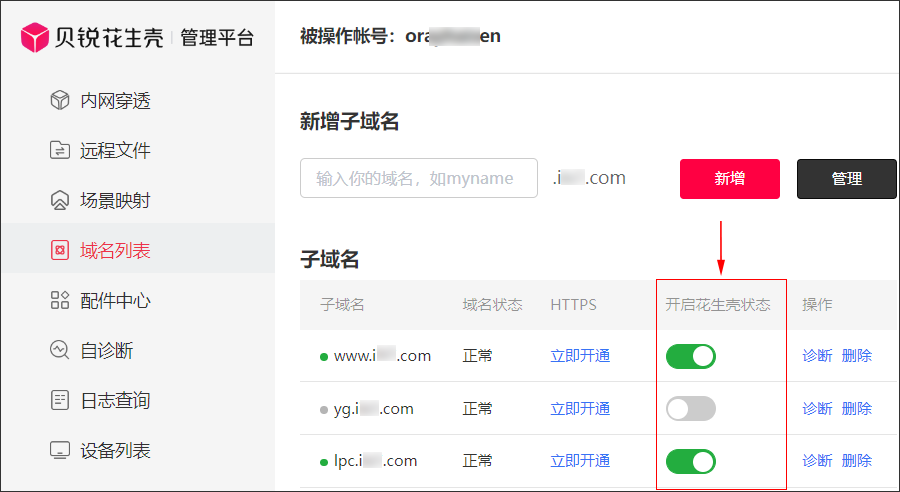Click 诊断 for www subdomain
Viewport: 900px width, 492px height.
pyautogui.click(x=817, y=356)
